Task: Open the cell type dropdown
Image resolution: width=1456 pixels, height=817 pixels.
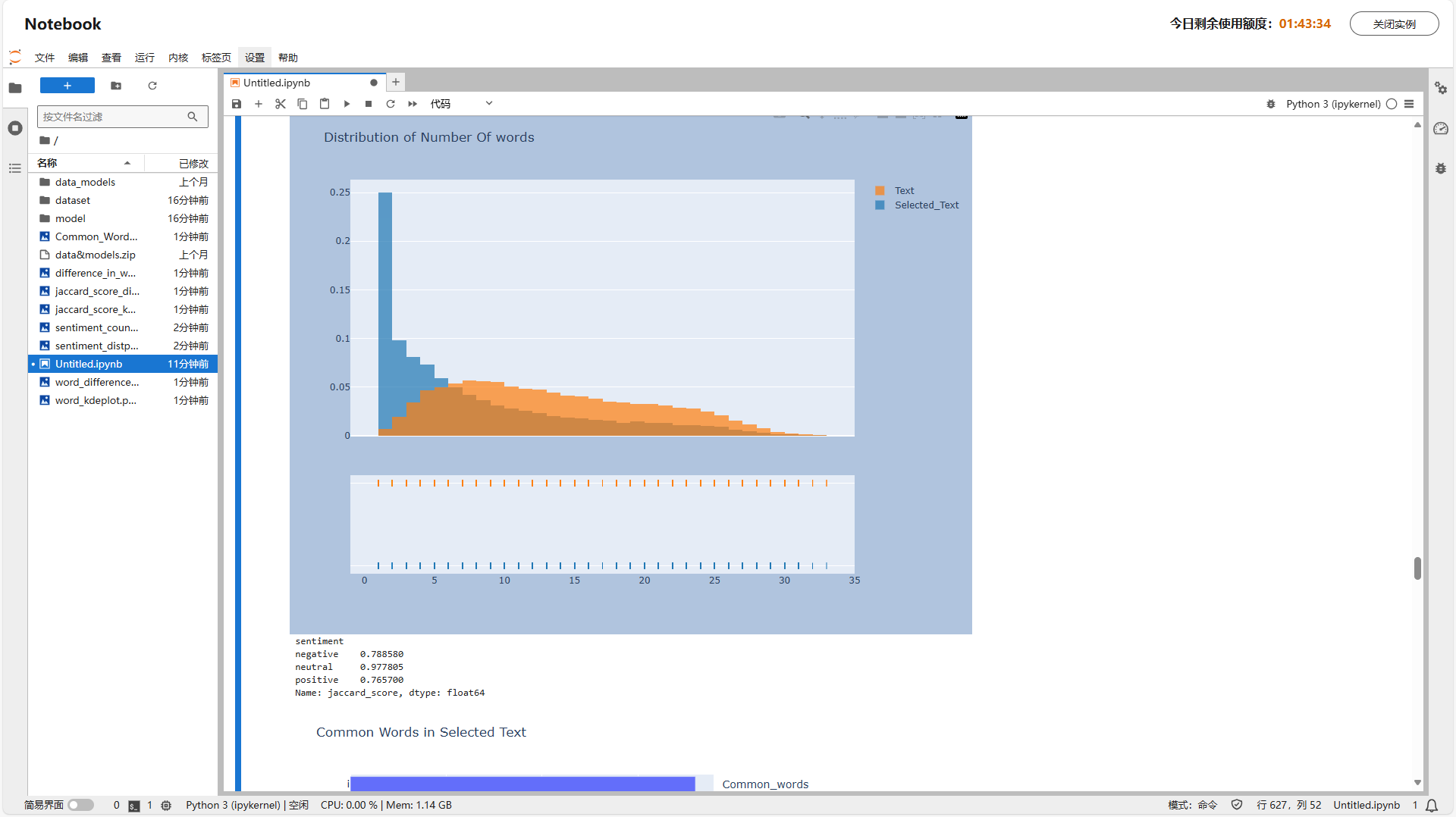Action: (x=461, y=104)
